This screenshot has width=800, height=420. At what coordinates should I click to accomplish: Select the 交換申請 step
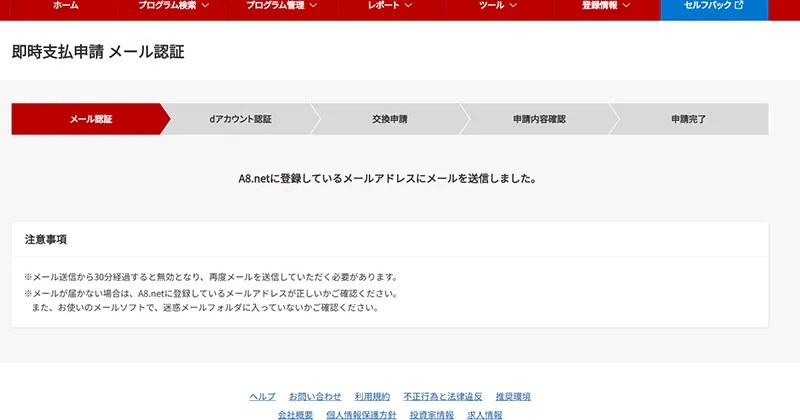(x=390, y=119)
